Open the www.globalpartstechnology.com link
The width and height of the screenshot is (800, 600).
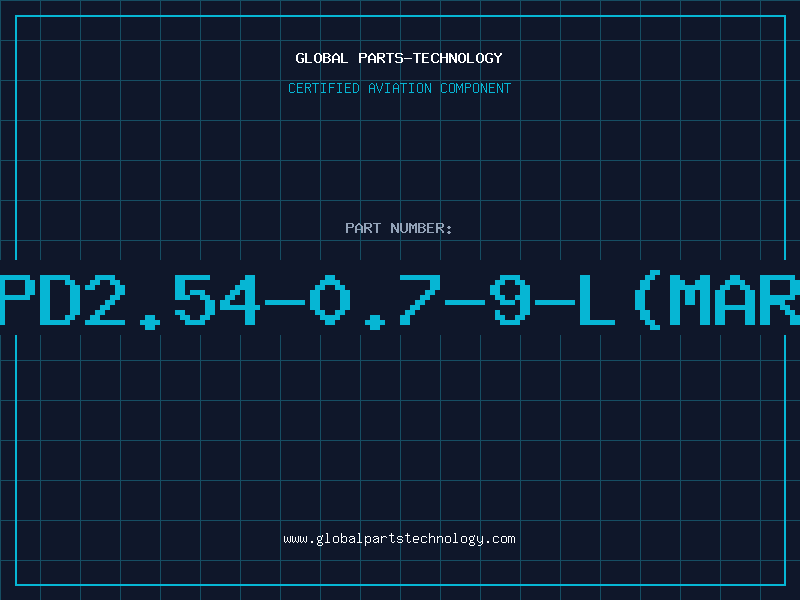pos(399,539)
